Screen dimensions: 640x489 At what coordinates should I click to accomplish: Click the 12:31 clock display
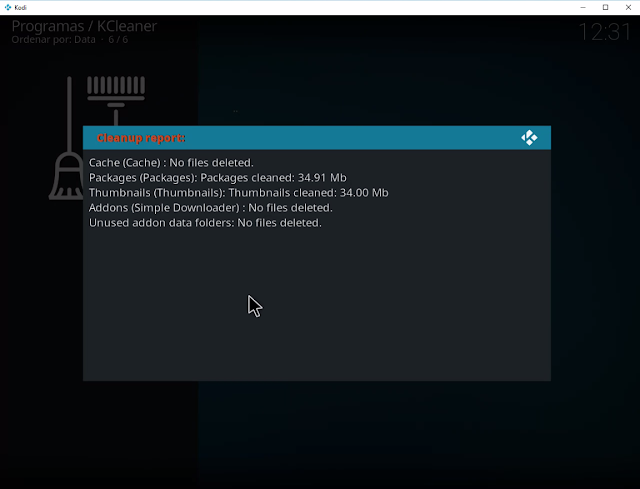pyautogui.click(x=605, y=32)
